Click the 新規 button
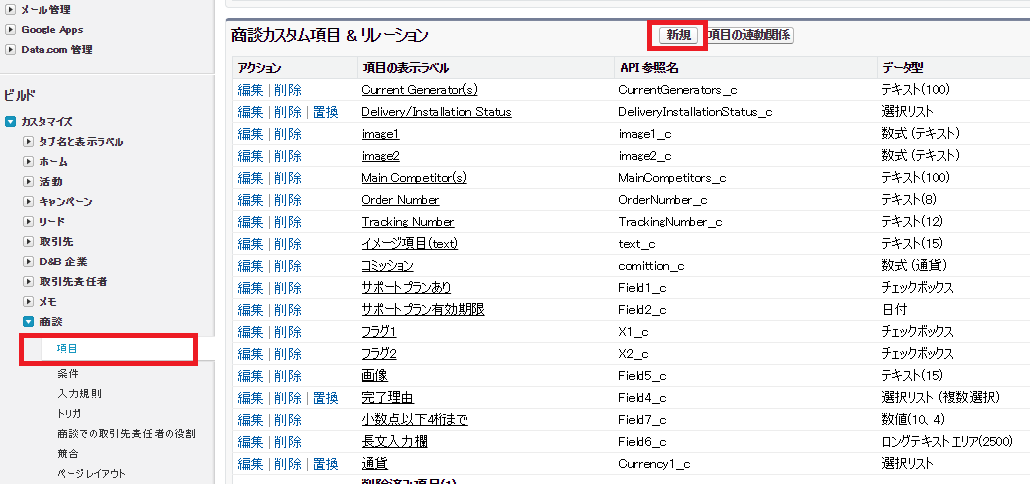This screenshot has width=1030, height=484. [x=678, y=35]
